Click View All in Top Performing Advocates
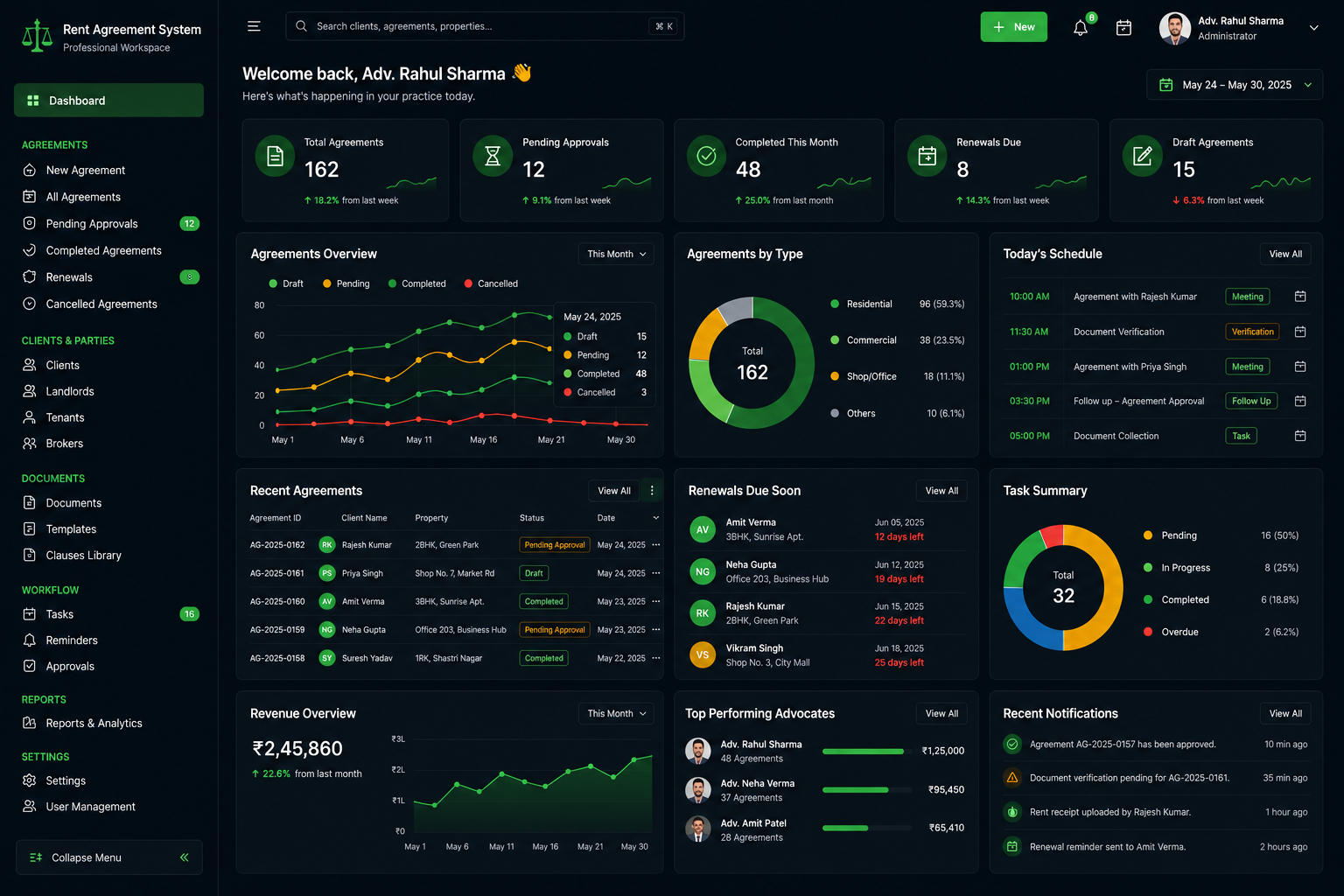The width and height of the screenshot is (1344, 896). pos(941,714)
